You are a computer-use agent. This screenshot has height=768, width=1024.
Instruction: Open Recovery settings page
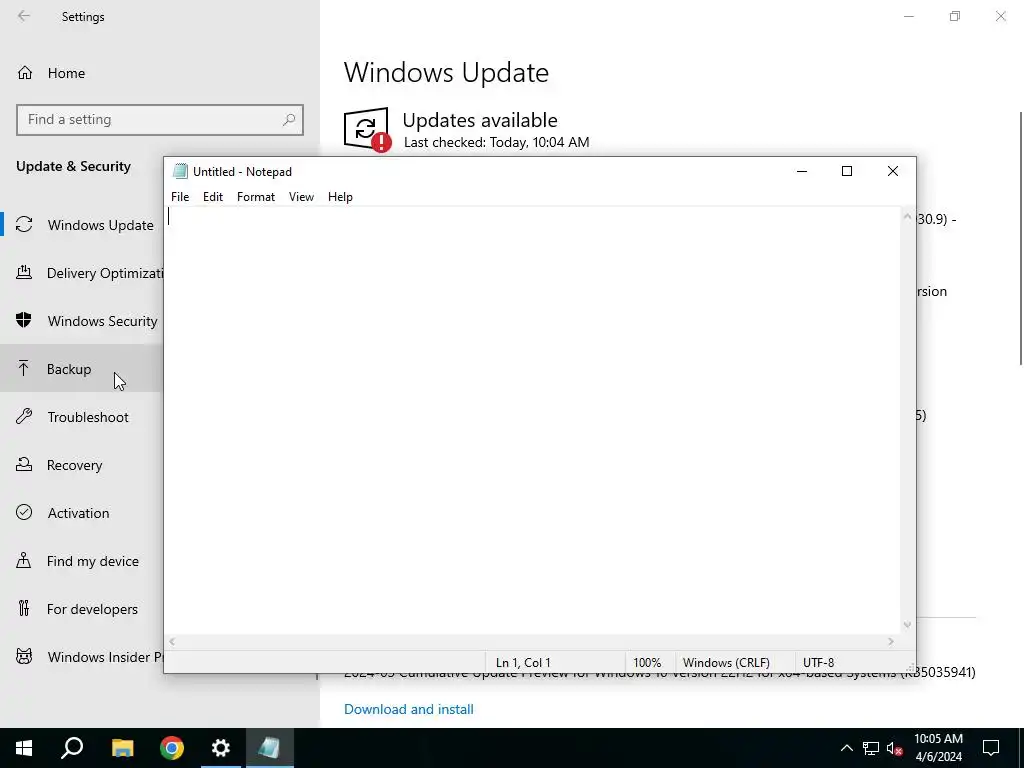[x=82, y=464]
